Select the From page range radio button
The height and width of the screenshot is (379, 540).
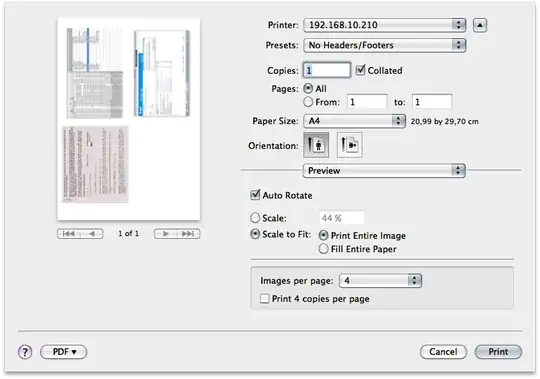click(x=308, y=102)
